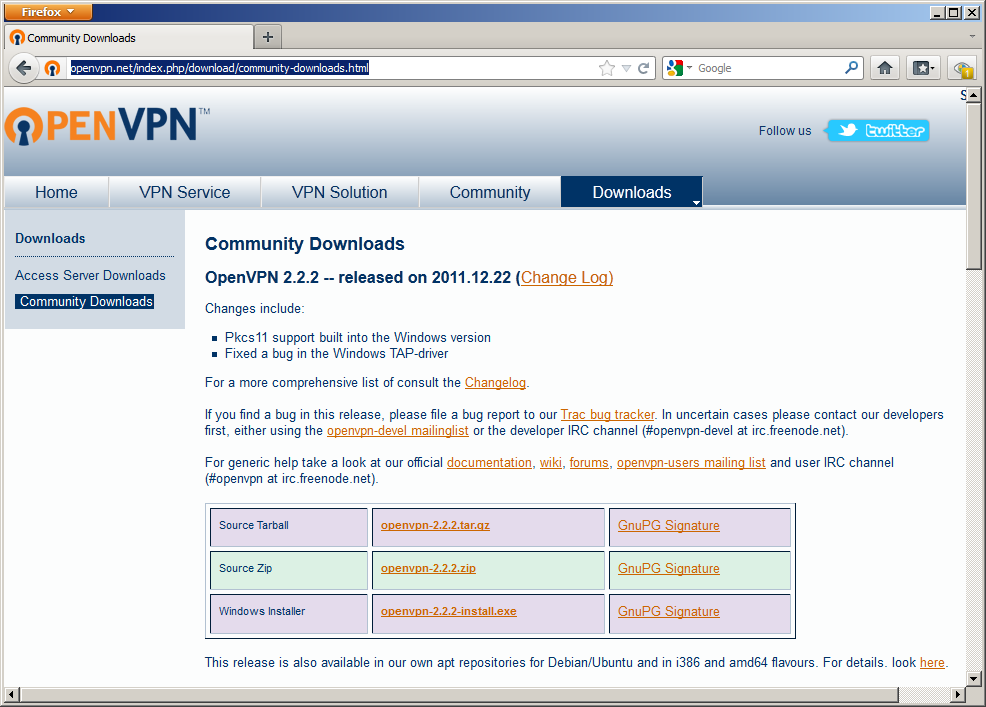Screen dimensions: 986x707
Task: Click the 'Changes include:' text
Action: click(x=255, y=308)
